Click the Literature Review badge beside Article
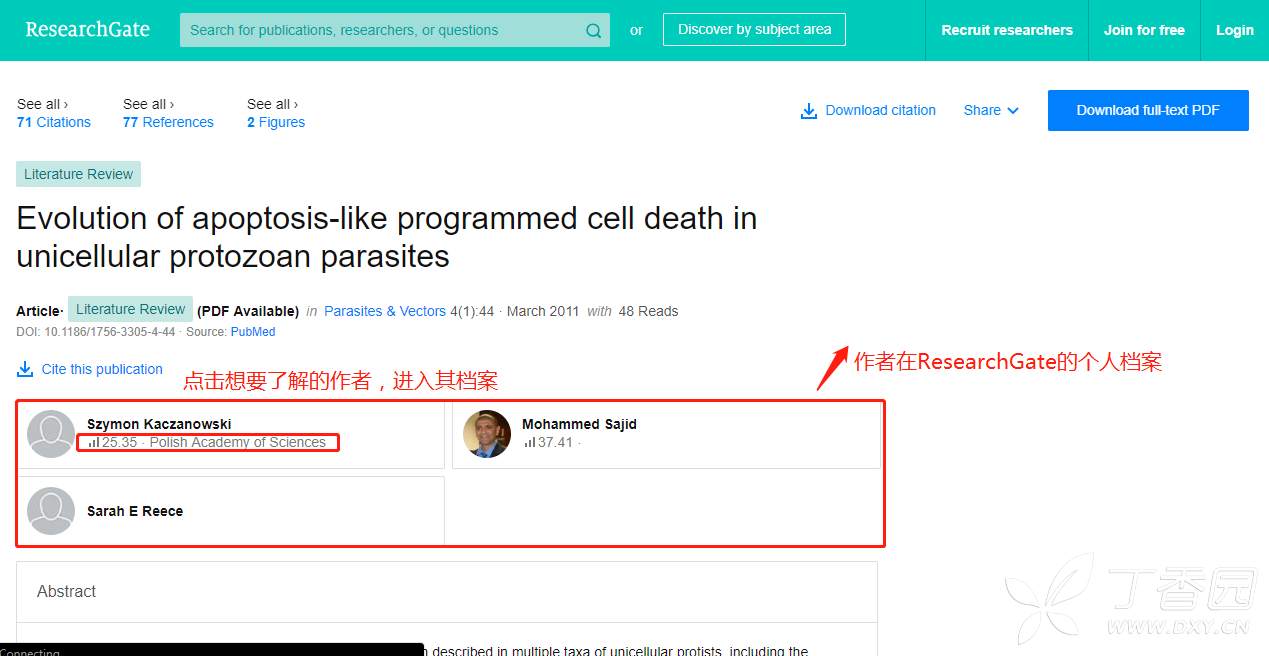The width and height of the screenshot is (1269, 656). (x=131, y=309)
